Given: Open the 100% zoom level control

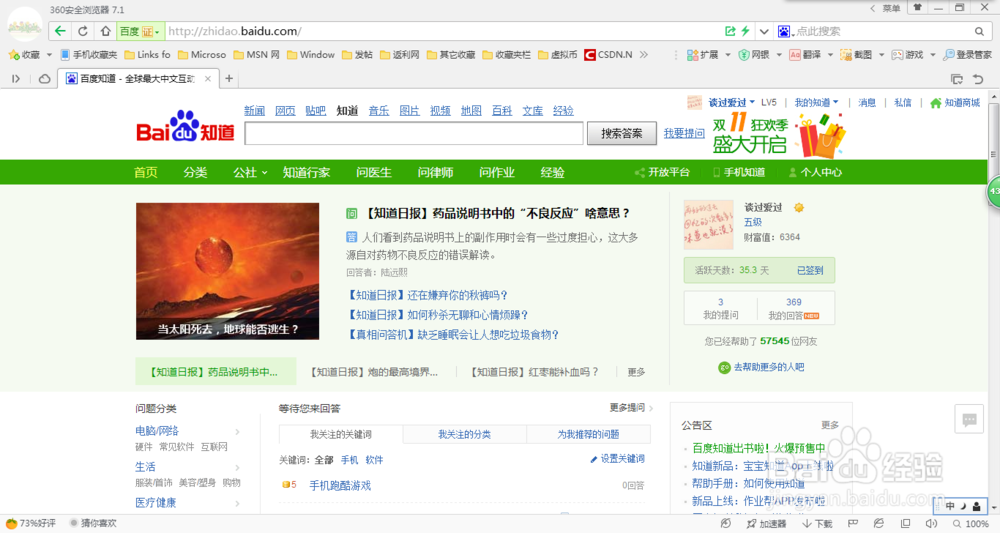Looking at the screenshot, I should tap(971, 523).
